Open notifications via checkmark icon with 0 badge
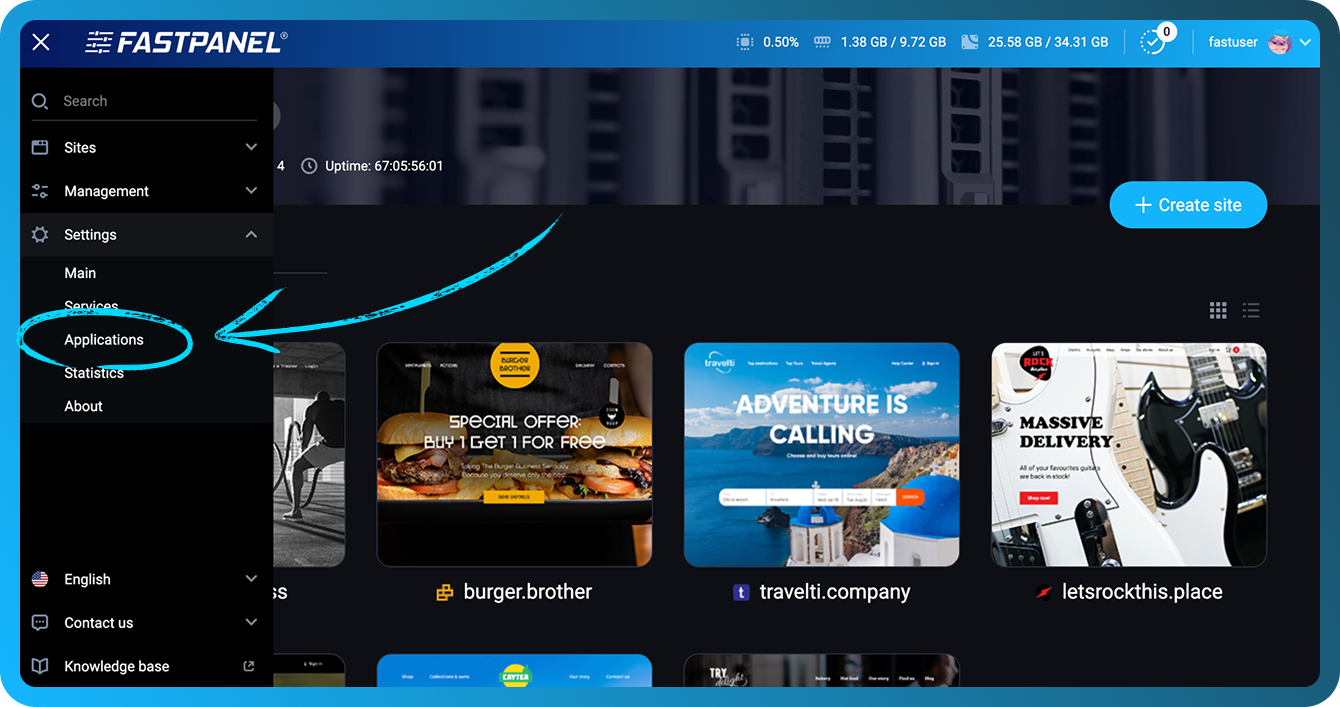 (1152, 42)
